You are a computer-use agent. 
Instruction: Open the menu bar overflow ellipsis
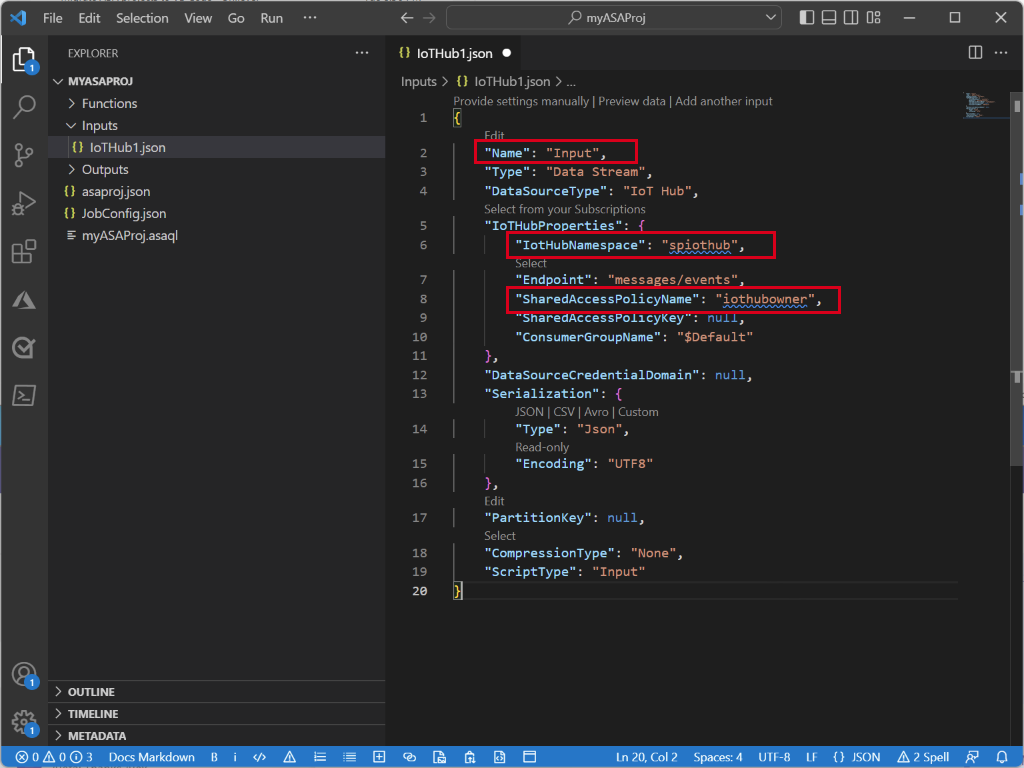tap(310, 18)
